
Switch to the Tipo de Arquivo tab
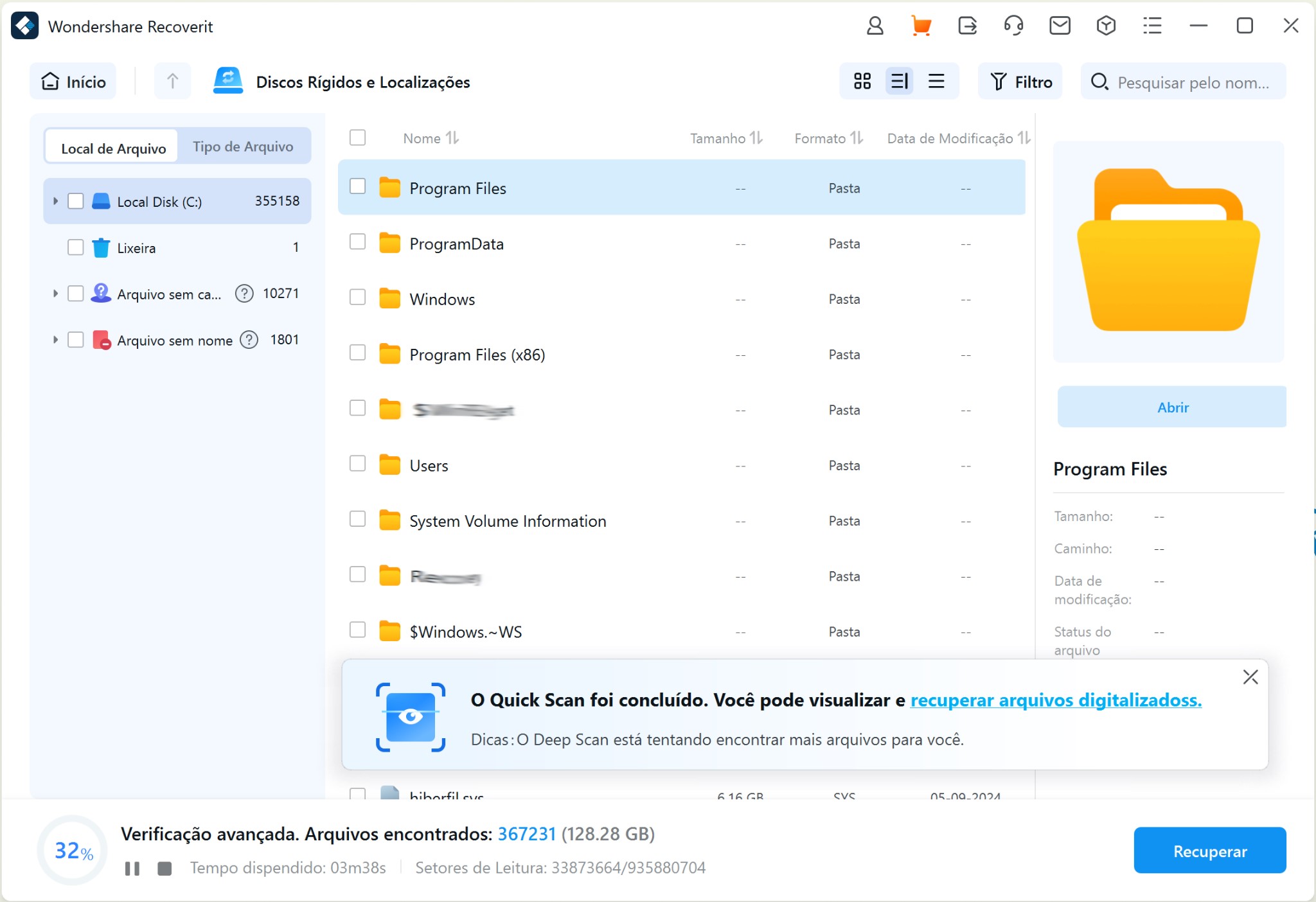click(243, 146)
